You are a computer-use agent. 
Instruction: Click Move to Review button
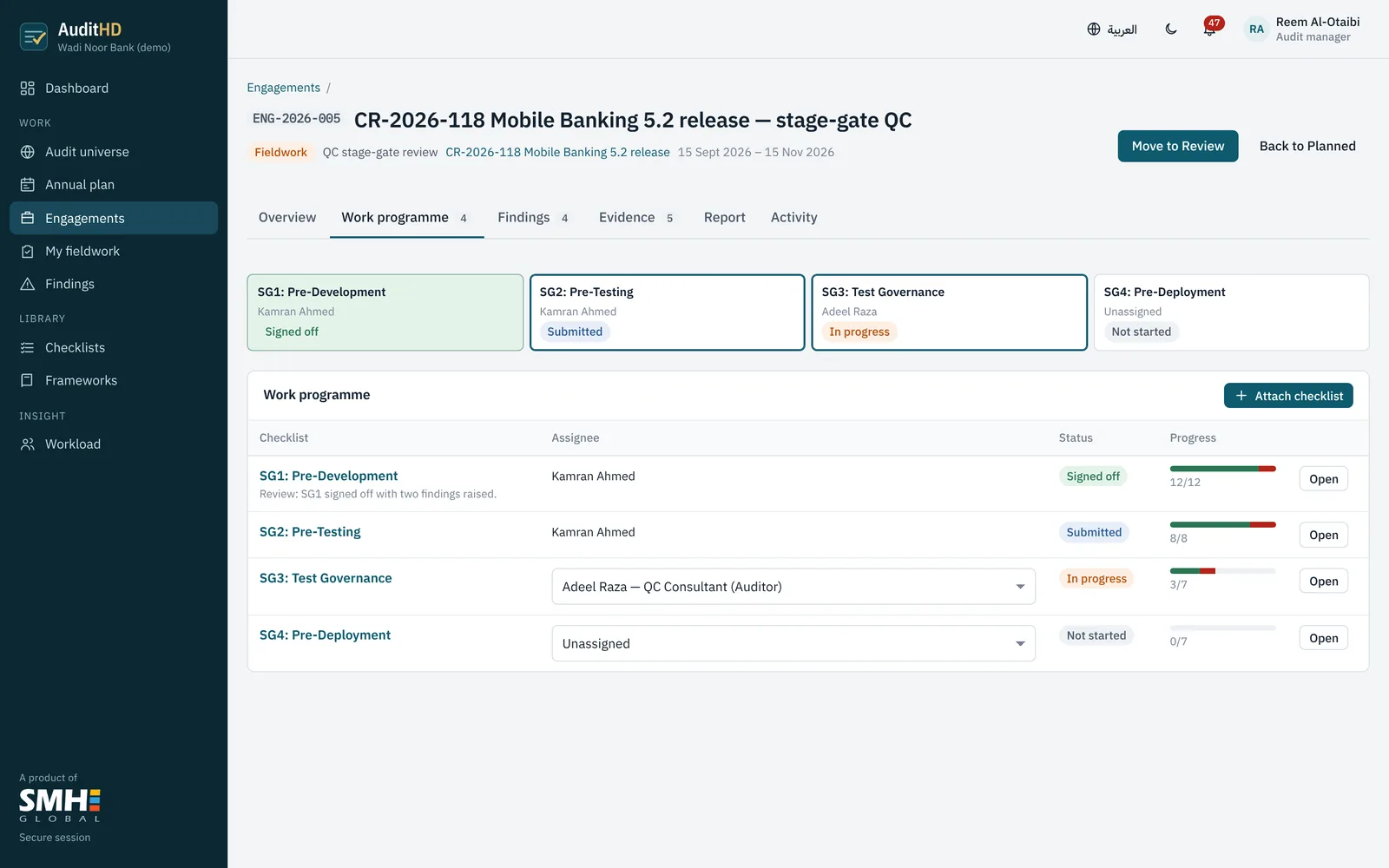coord(1178,146)
